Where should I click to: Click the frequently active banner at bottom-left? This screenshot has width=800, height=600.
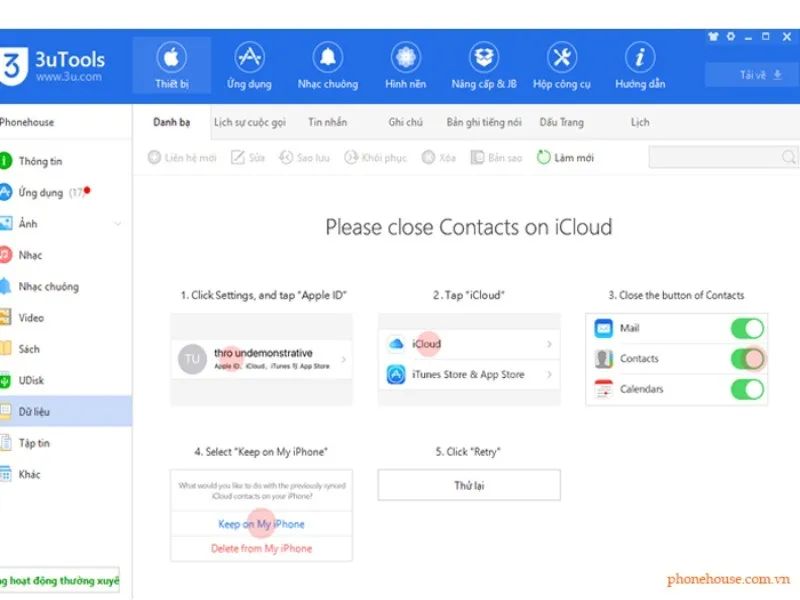tap(59, 581)
